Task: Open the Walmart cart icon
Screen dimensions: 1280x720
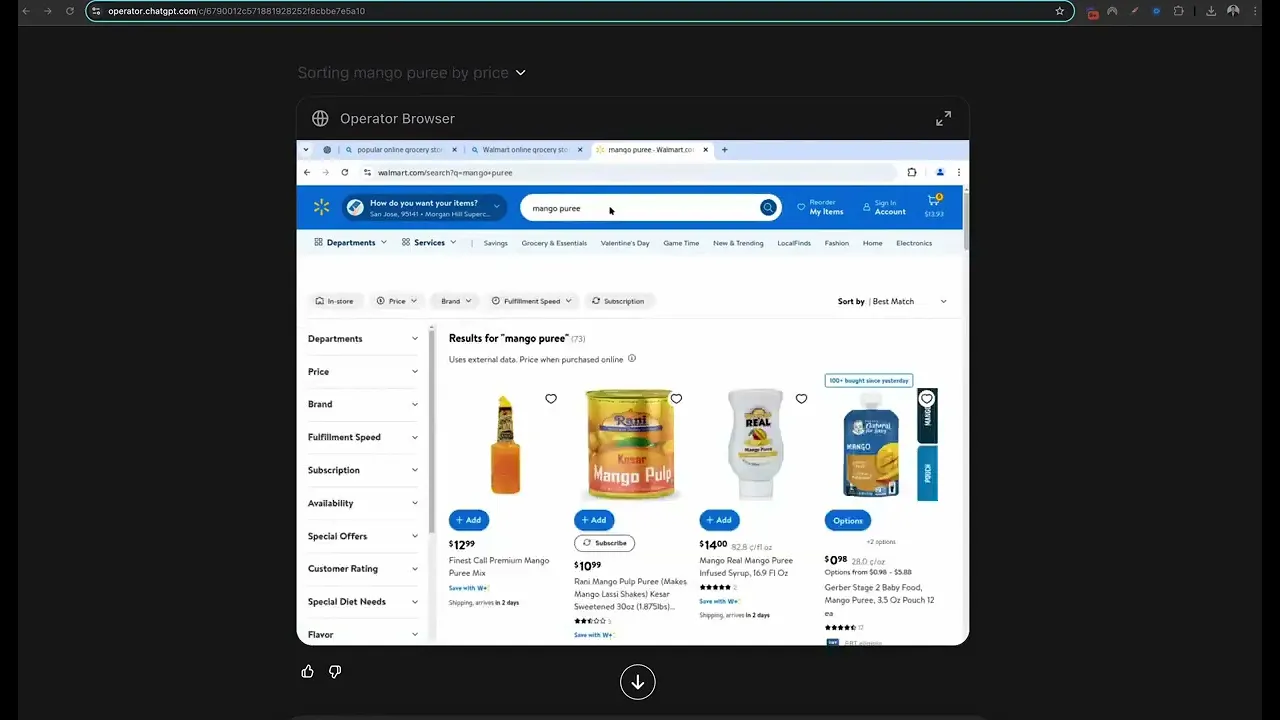Action: click(934, 205)
